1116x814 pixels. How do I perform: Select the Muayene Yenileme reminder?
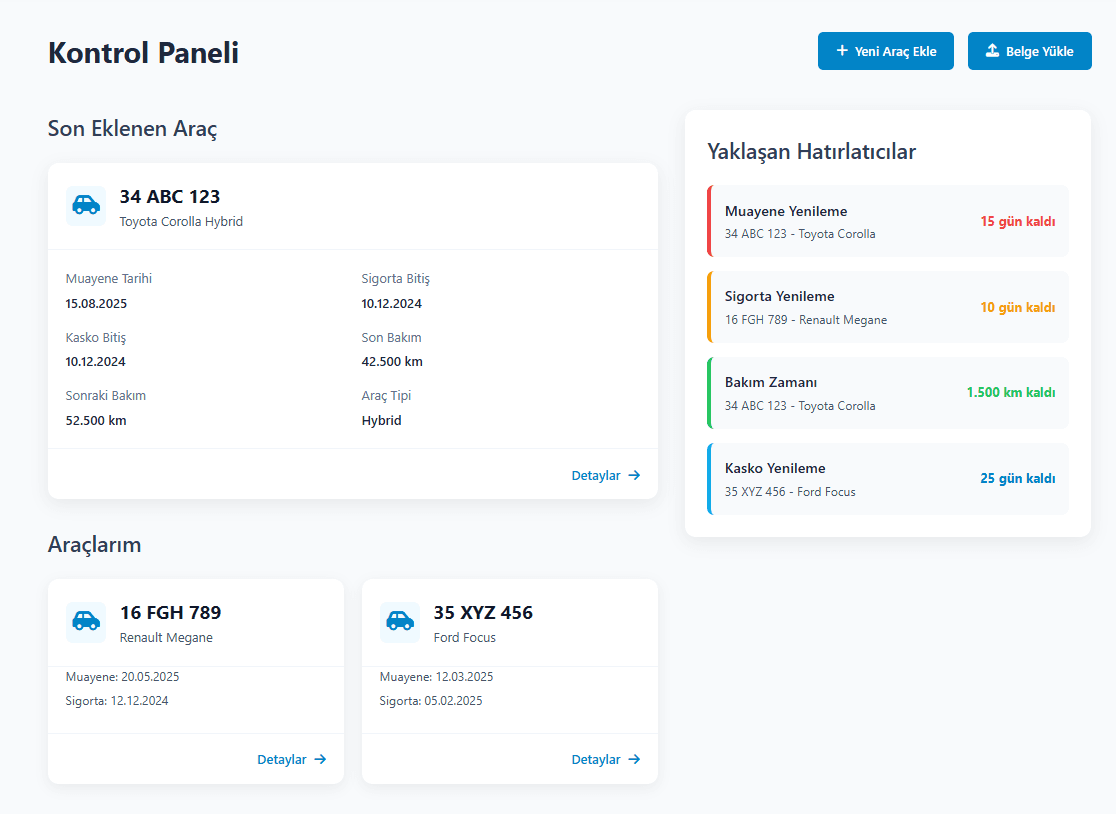887,220
